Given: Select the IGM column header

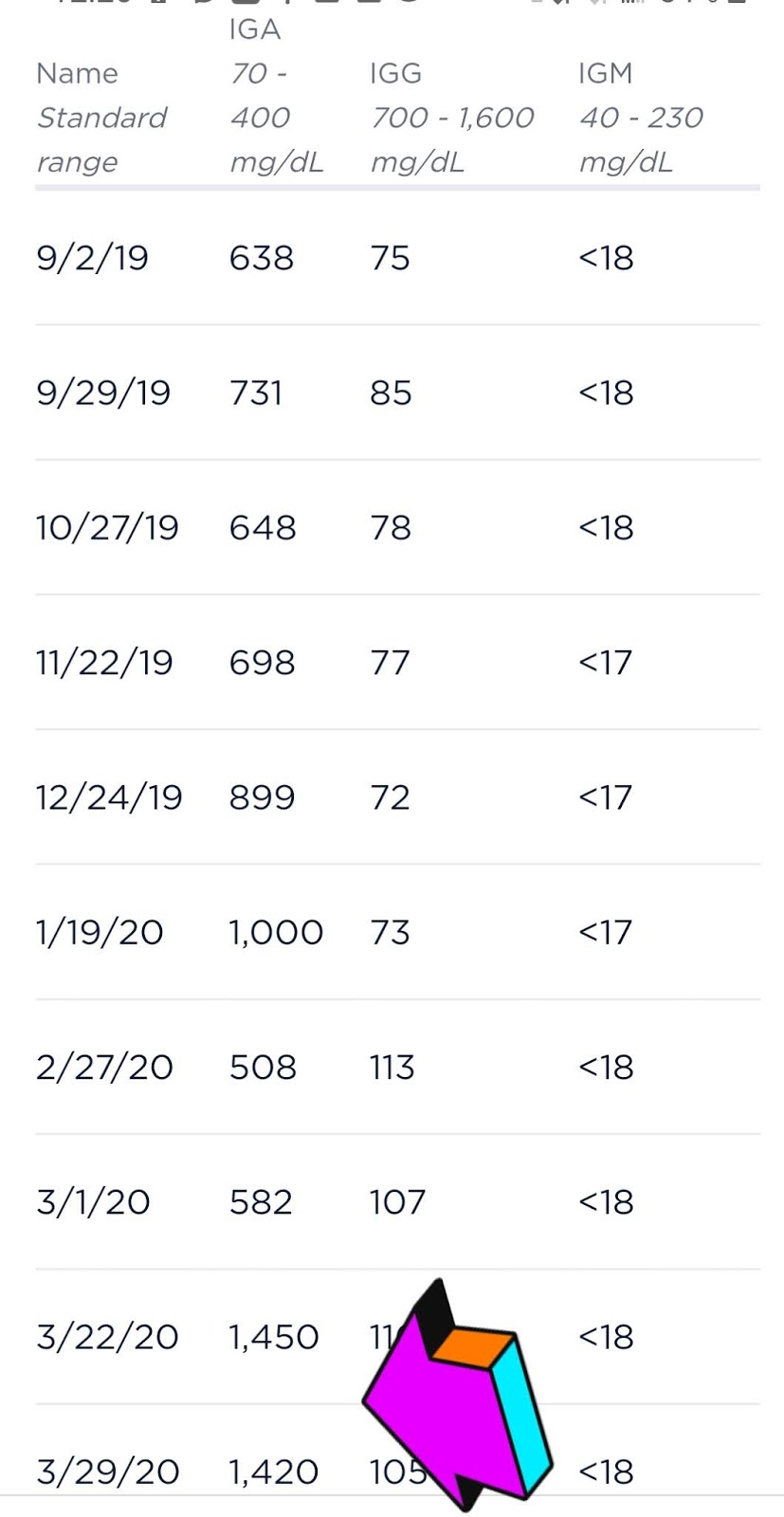Looking at the screenshot, I should [x=605, y=73].
